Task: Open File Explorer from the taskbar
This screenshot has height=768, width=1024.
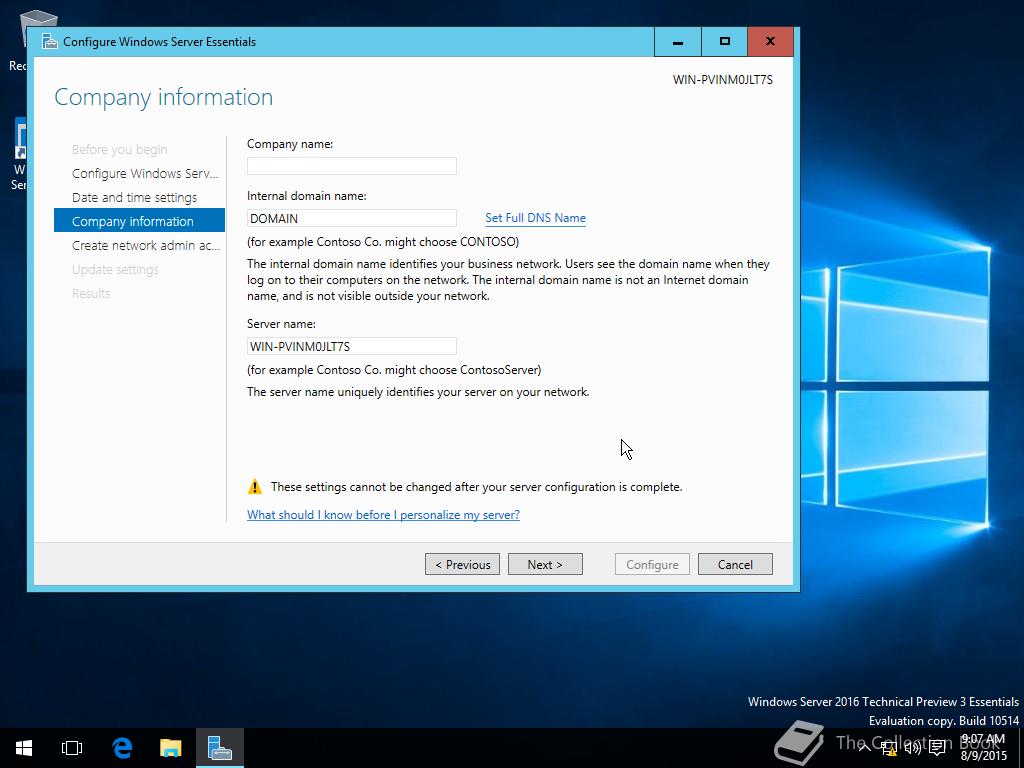Action: click(170, 748)
